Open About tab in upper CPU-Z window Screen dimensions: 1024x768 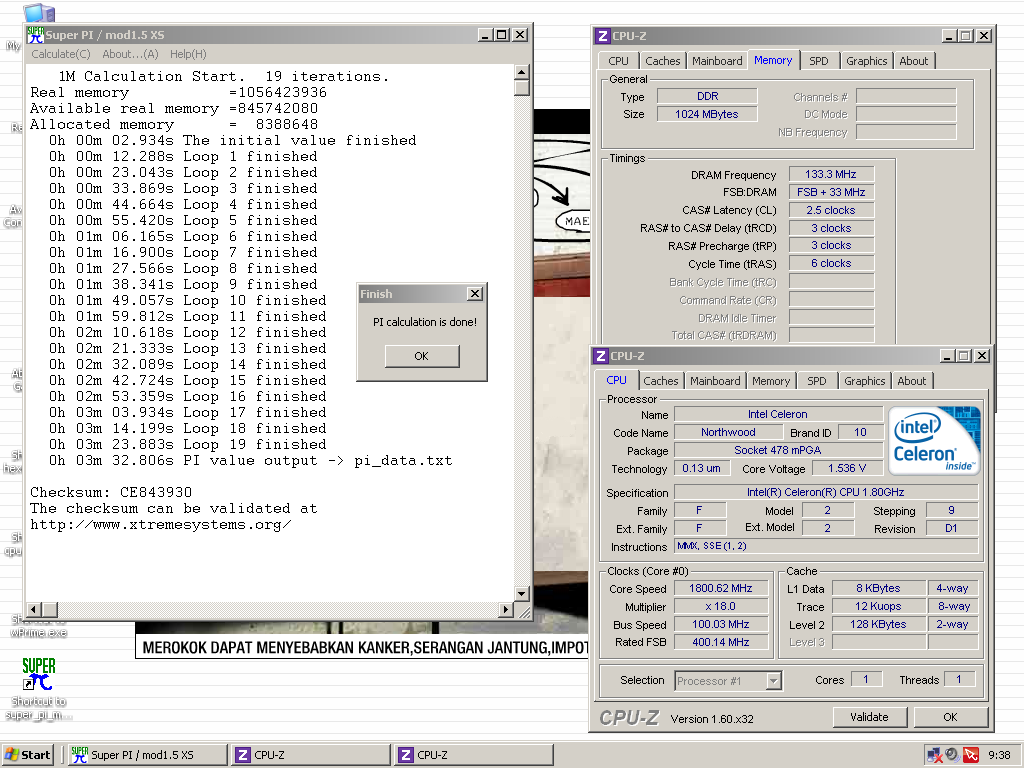tap(913, 61)
